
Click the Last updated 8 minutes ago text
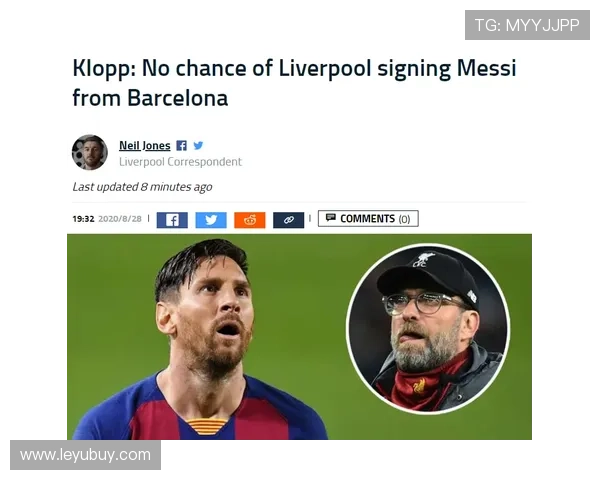142,187
